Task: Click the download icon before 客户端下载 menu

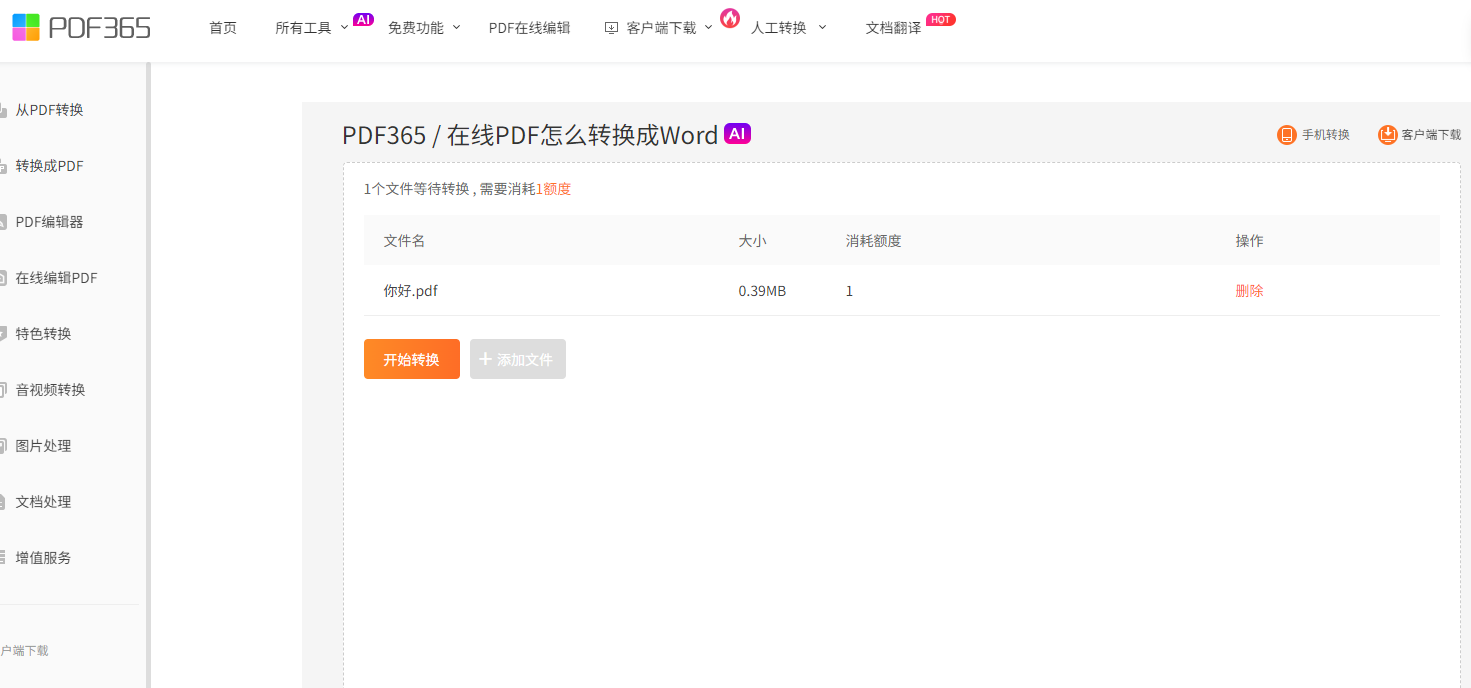Action: (x=612, y=28)
